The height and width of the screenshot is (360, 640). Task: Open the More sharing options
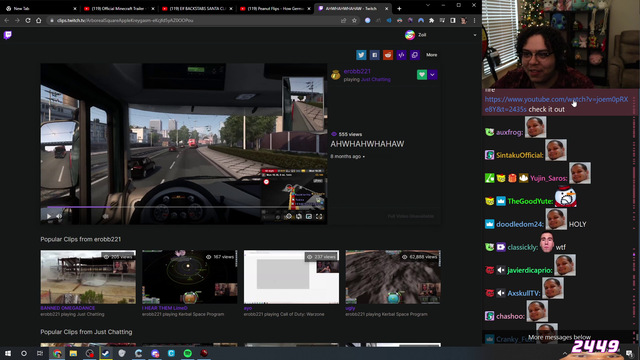coord(431,55)
